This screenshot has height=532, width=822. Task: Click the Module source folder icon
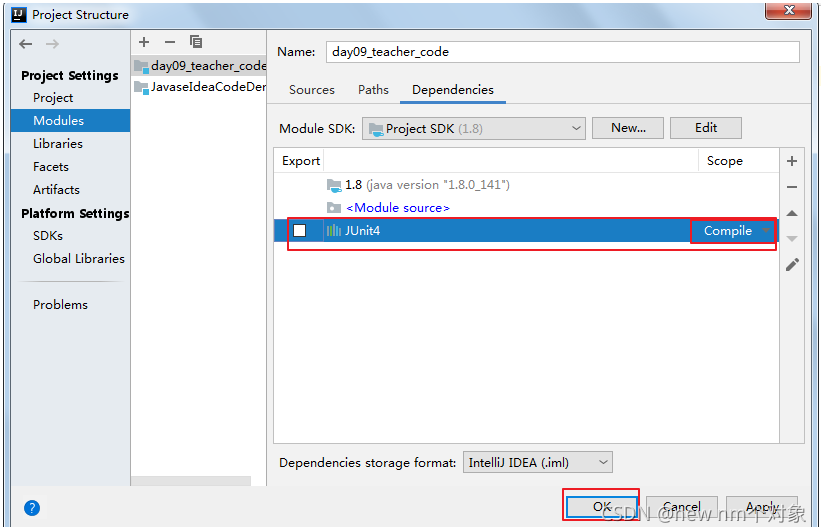(x=334, y=208)
